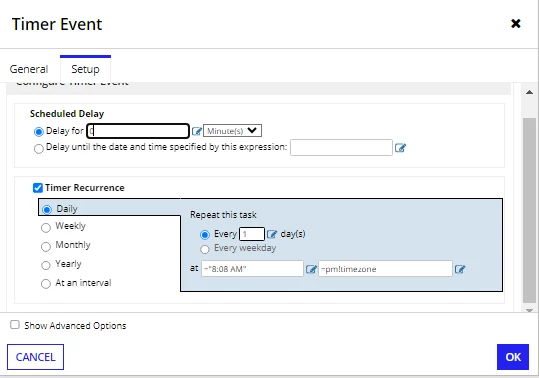Open expression editor beside Delay for field
This screenshot has width=539, height=378.
tap(197, 131)
